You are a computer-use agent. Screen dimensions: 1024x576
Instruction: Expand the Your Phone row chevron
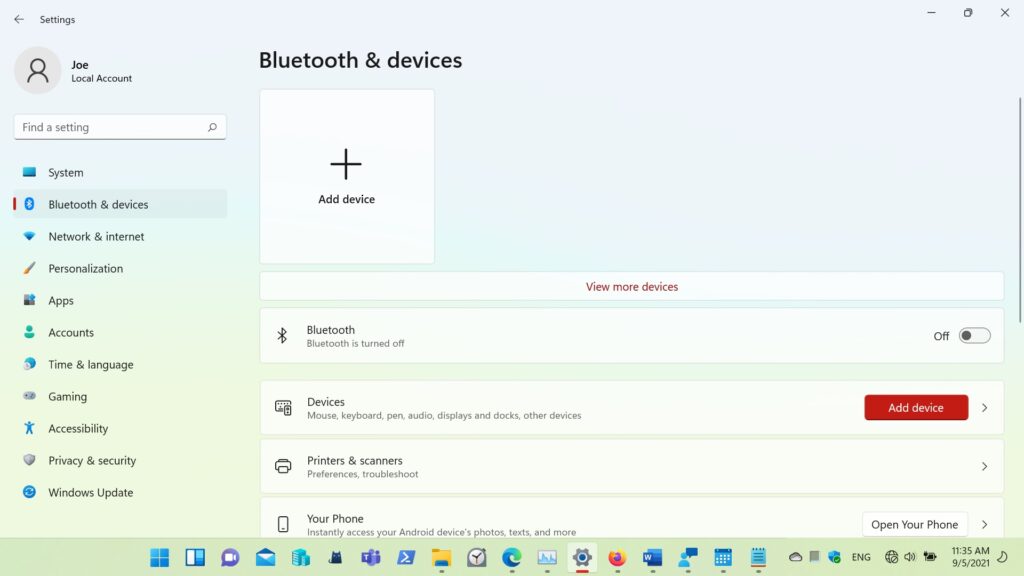(984, 525)
